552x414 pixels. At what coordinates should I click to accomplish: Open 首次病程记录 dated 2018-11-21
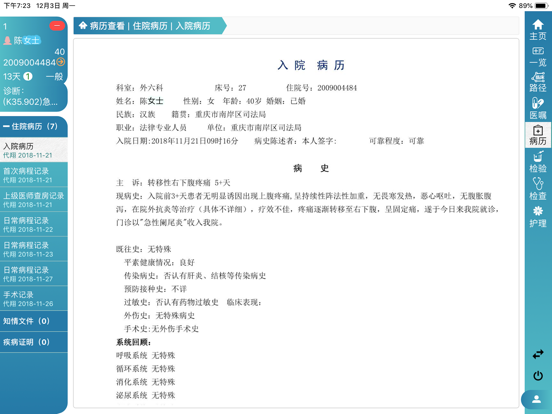[34, 175]
